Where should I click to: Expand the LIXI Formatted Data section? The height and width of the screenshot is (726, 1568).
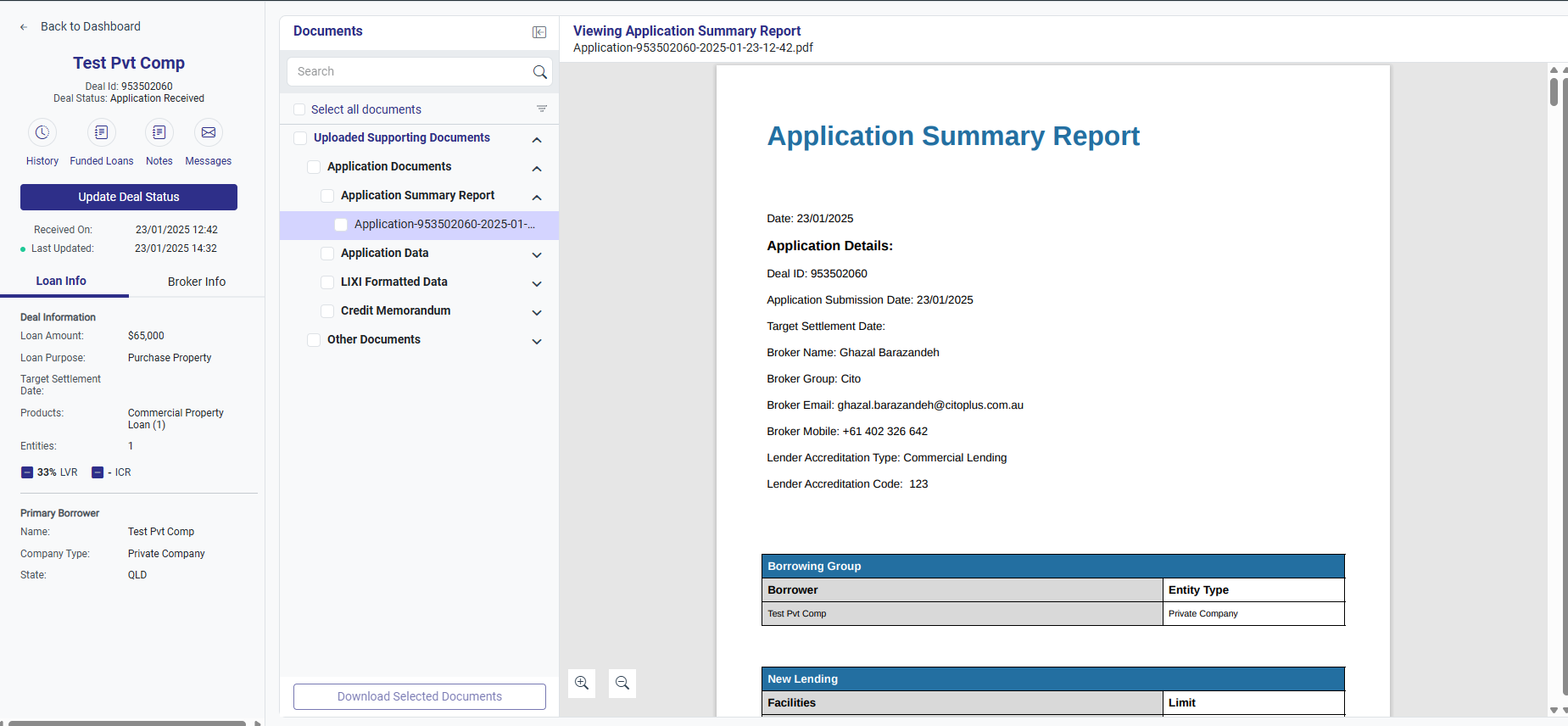pyautogui.click(x=537, y=283)
